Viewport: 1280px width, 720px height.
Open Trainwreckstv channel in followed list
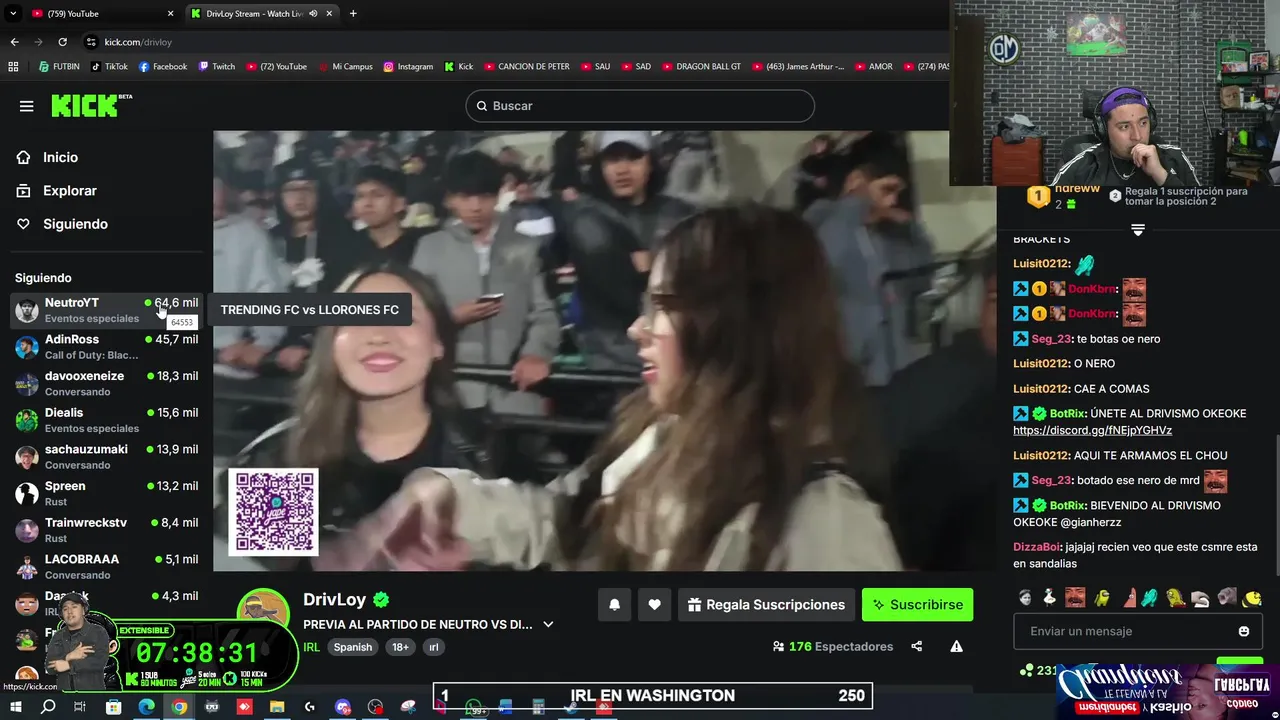click(x=106, y=530)
